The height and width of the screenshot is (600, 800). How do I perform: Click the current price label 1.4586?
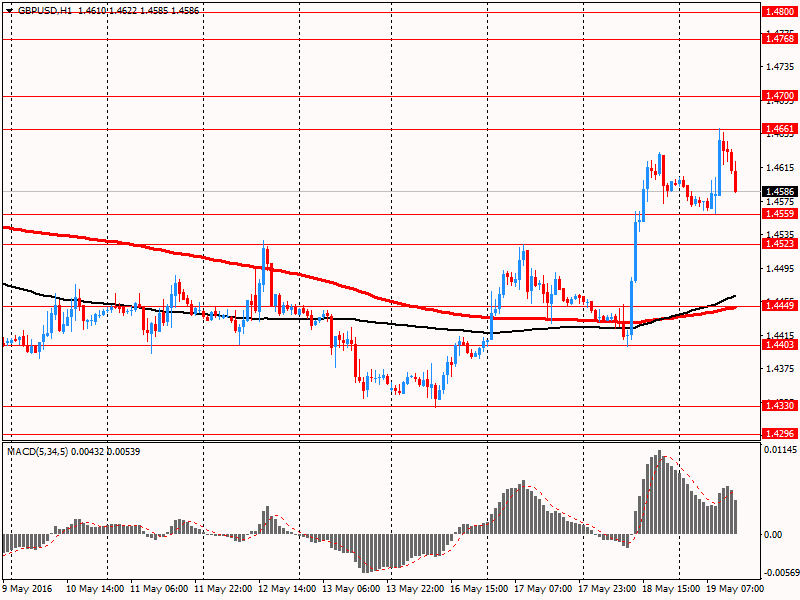[x=780, y=192]
